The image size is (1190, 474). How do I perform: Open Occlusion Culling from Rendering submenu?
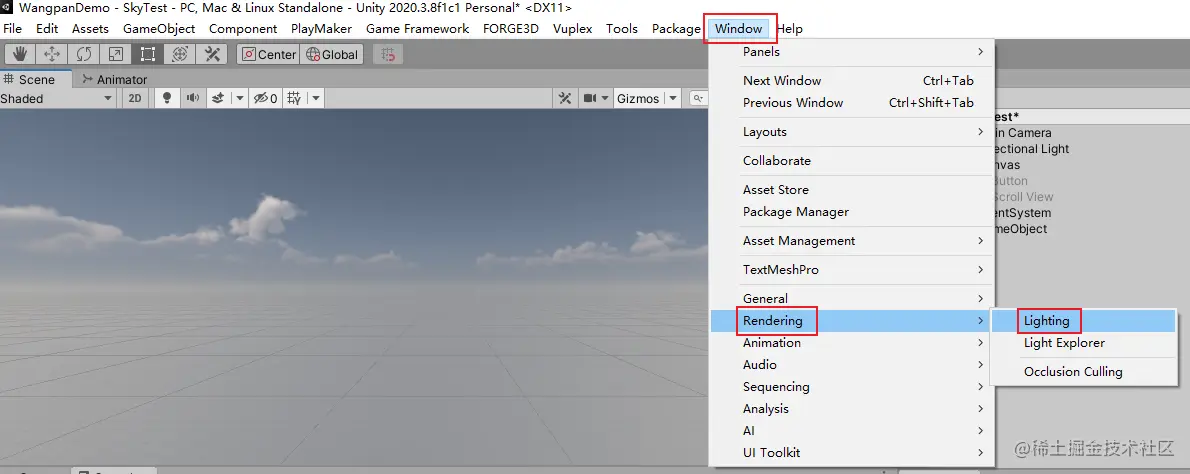click(1084, 372)
